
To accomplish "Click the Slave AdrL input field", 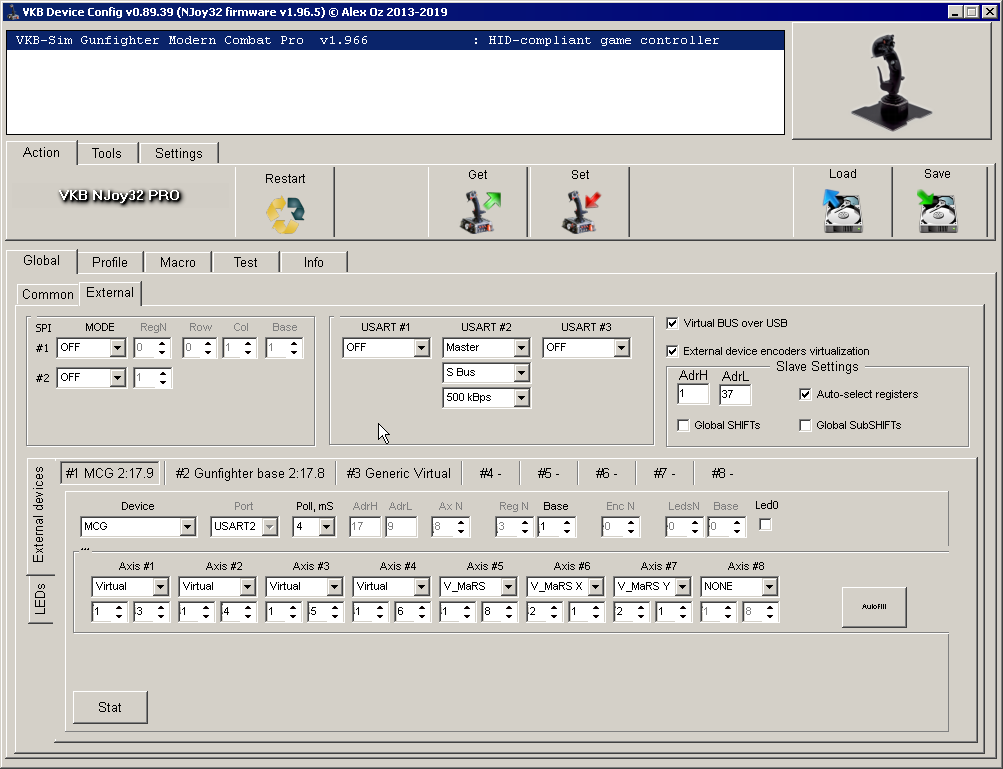I will coord(734,394).
